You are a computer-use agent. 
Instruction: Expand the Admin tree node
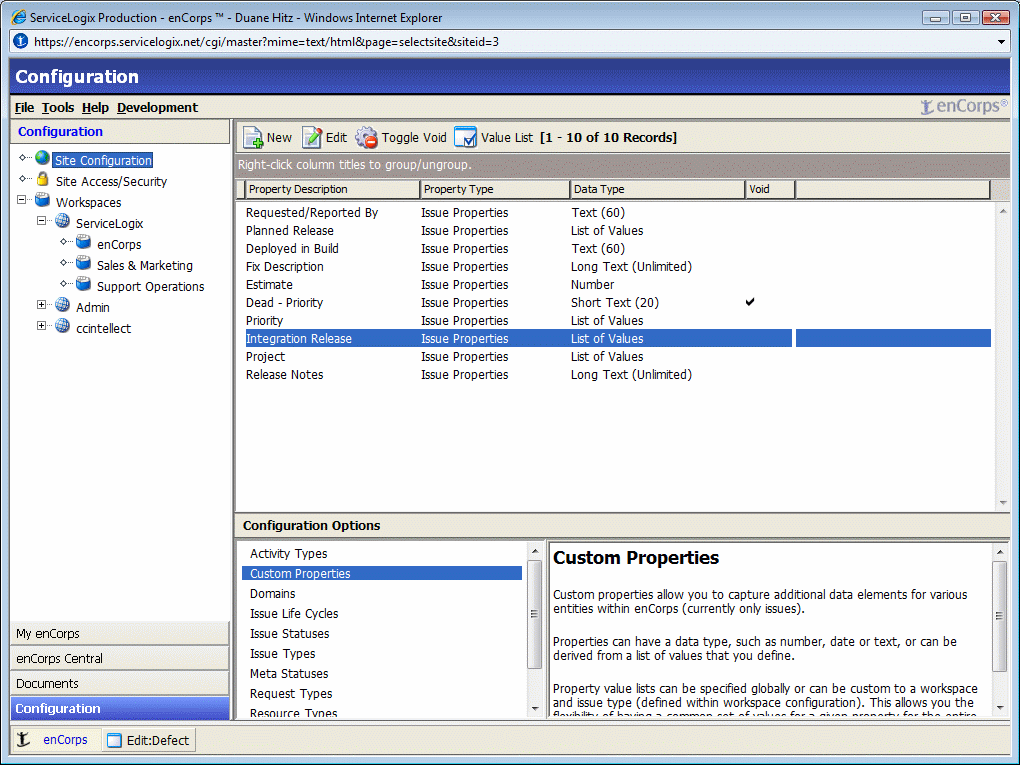tap(42, 304)
